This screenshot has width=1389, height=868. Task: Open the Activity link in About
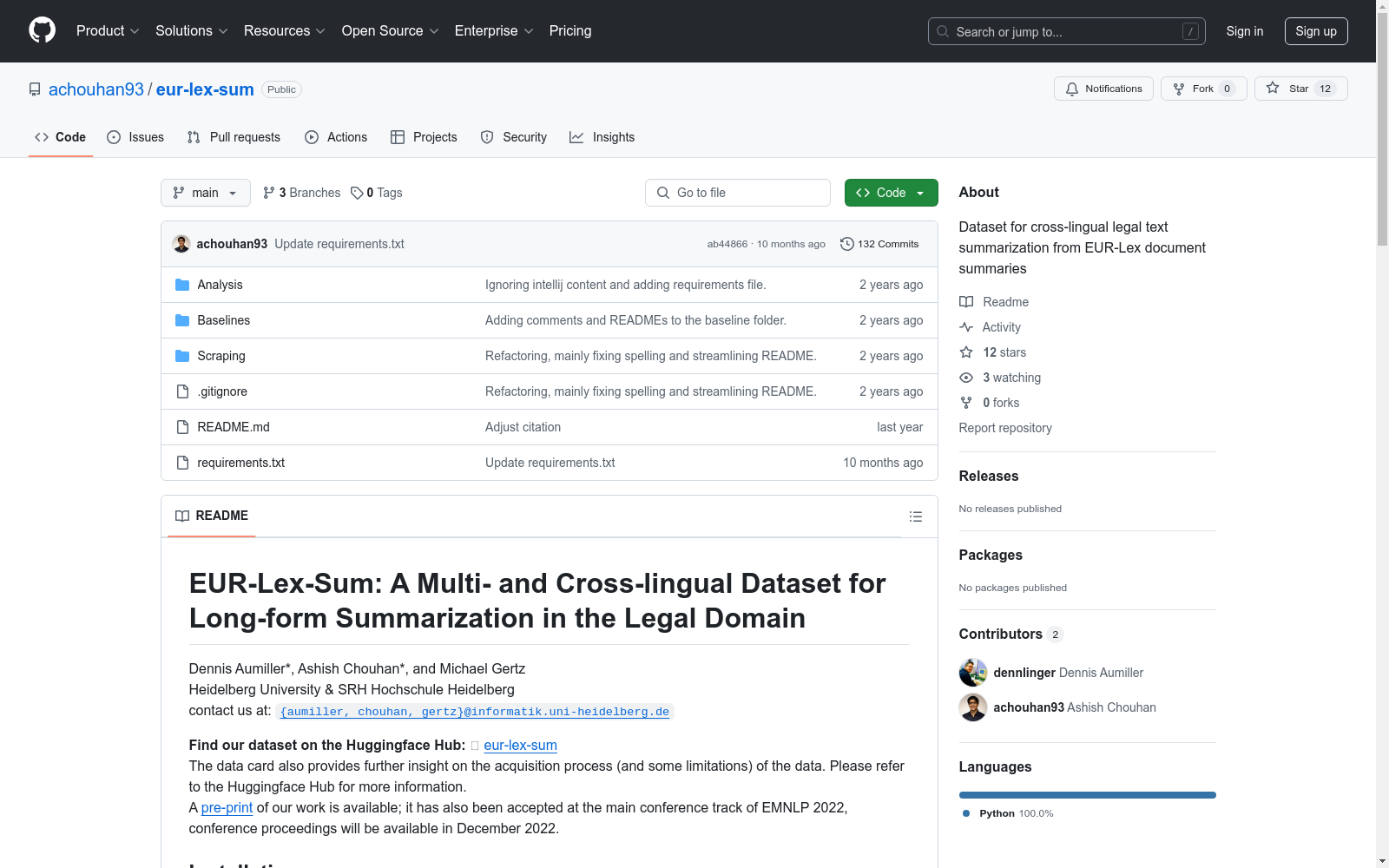(x=990, y=327)
